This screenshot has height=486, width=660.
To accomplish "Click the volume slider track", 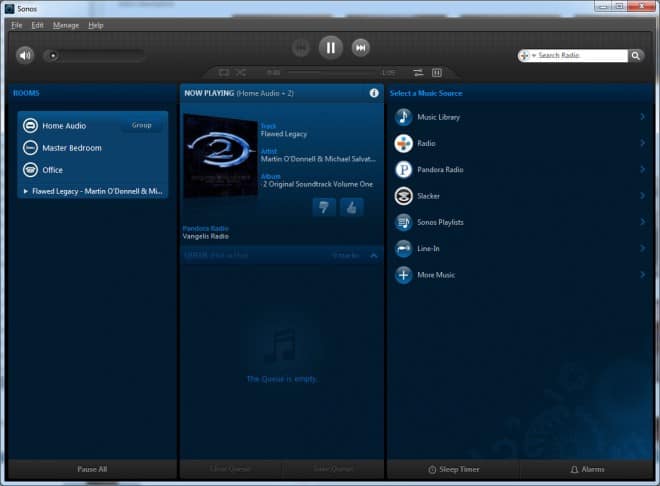I will point(95,56).
